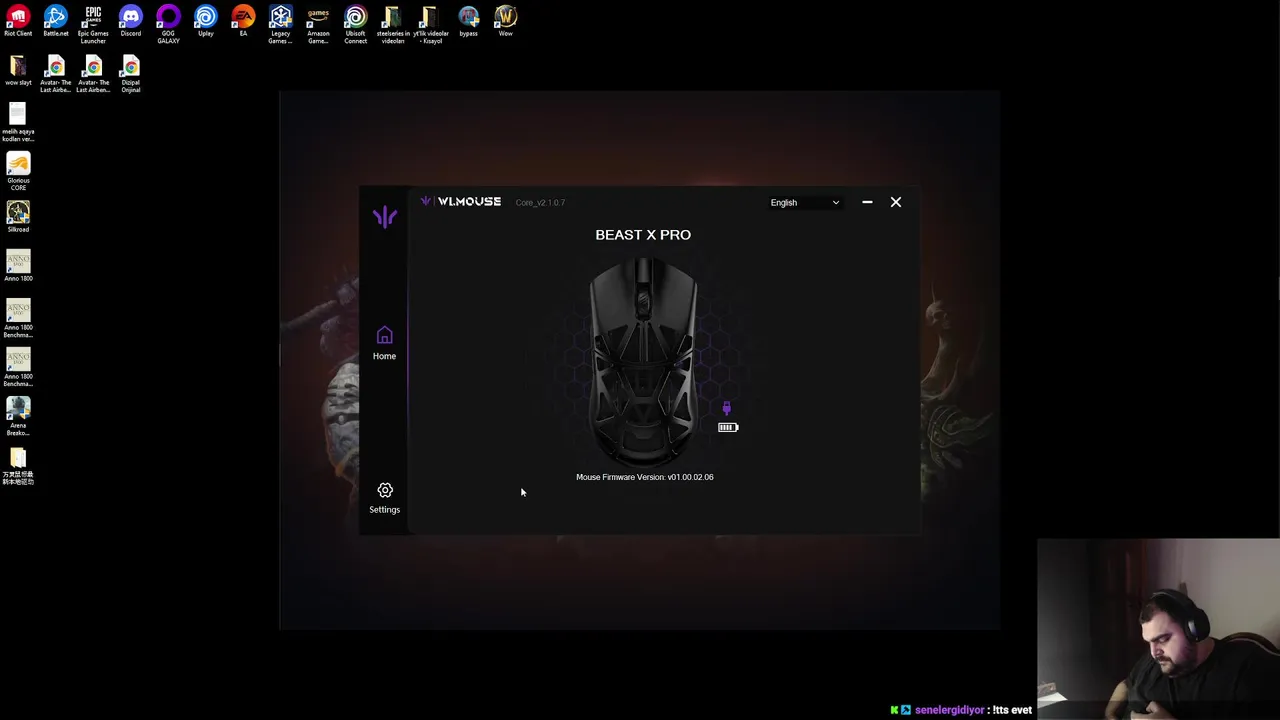Close the WLMouse application window
The width and height of the screenshot is (1280, 720).
pos(896,202)
